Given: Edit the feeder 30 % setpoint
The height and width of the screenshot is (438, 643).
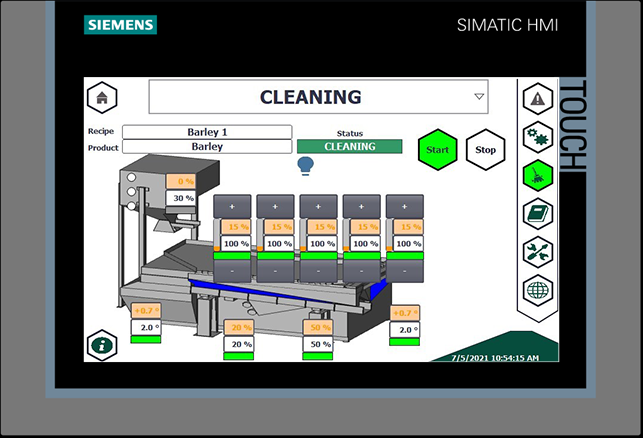Looking at the screenshot, I should tap(181, 198).
